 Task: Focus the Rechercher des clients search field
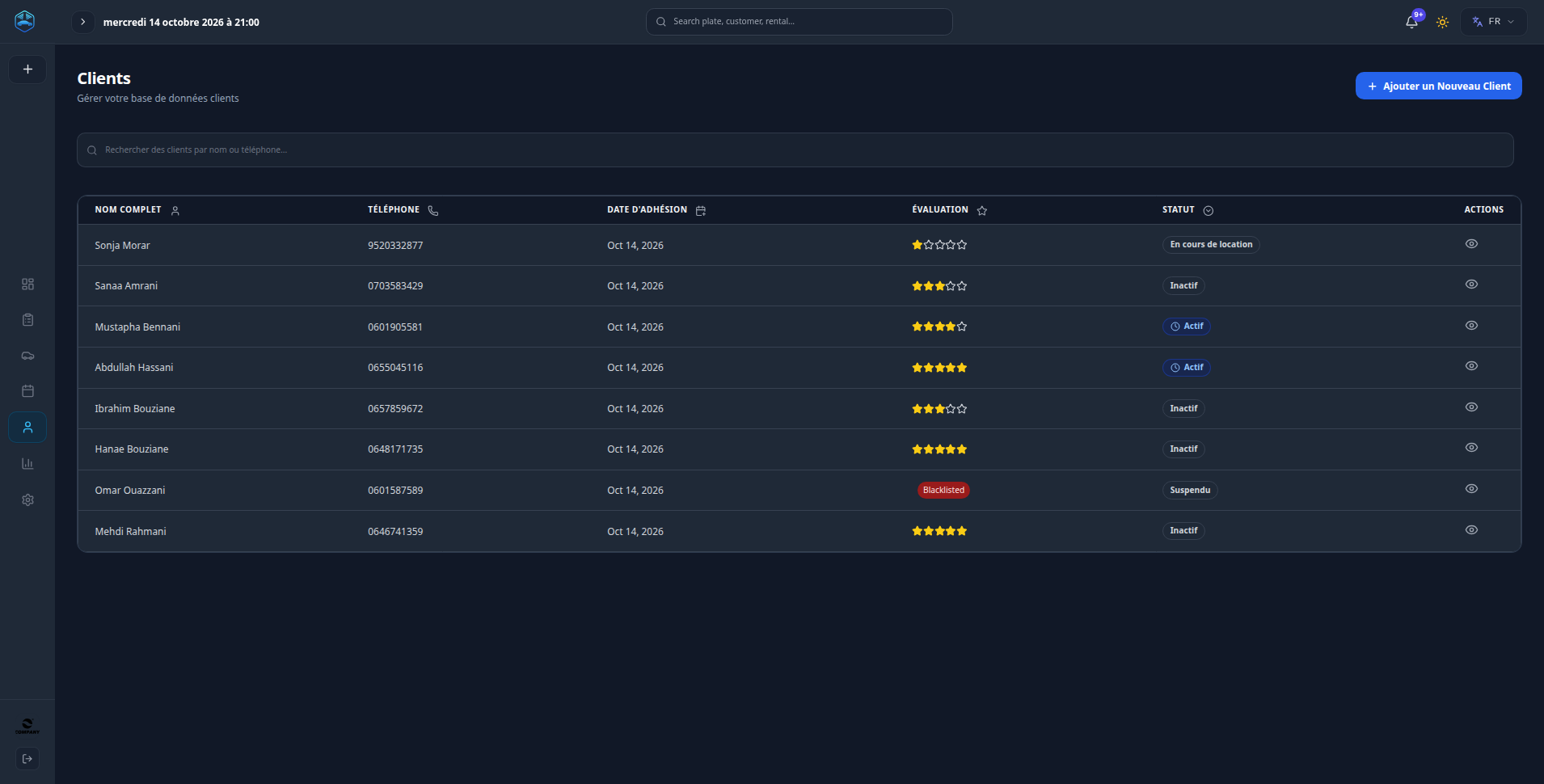click(795, 150)
